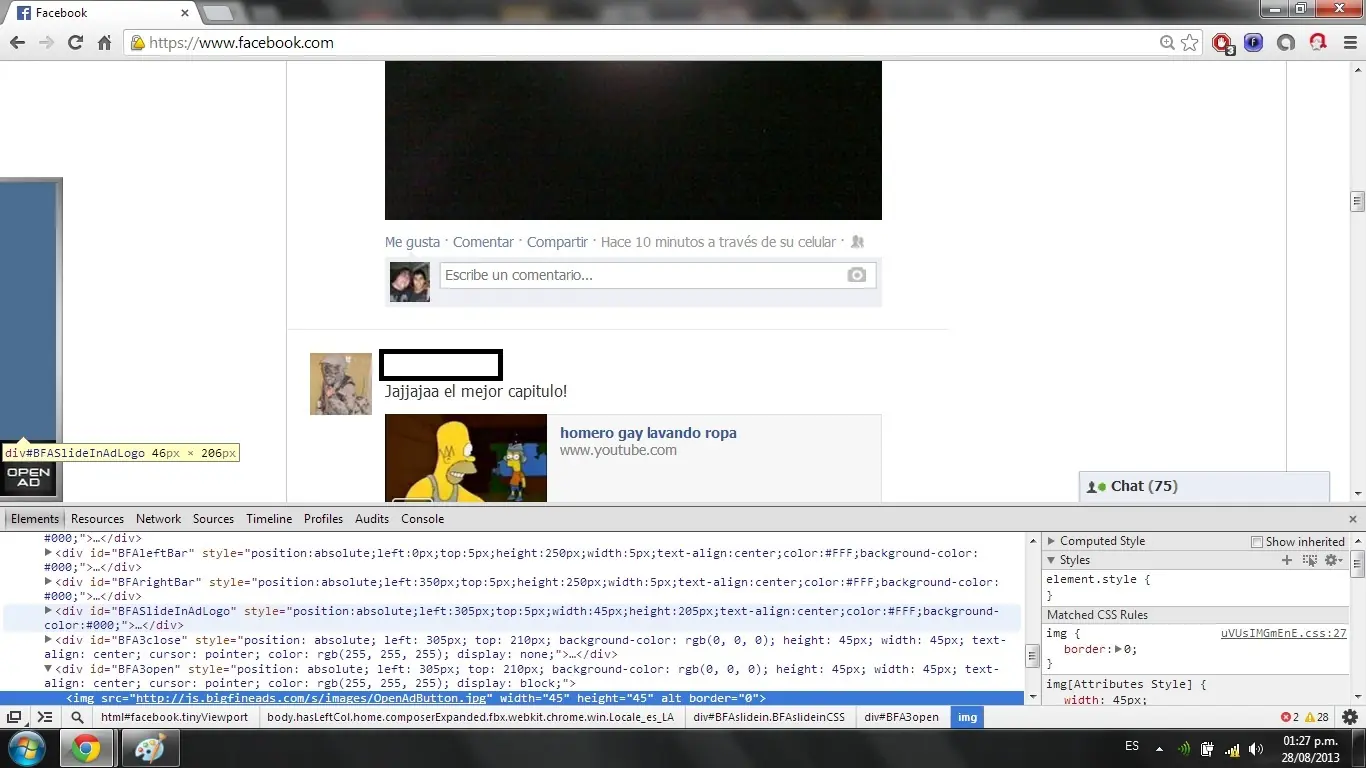
Task: Open the Console tab
Action: pyautogui.click(x=422, y=519)
